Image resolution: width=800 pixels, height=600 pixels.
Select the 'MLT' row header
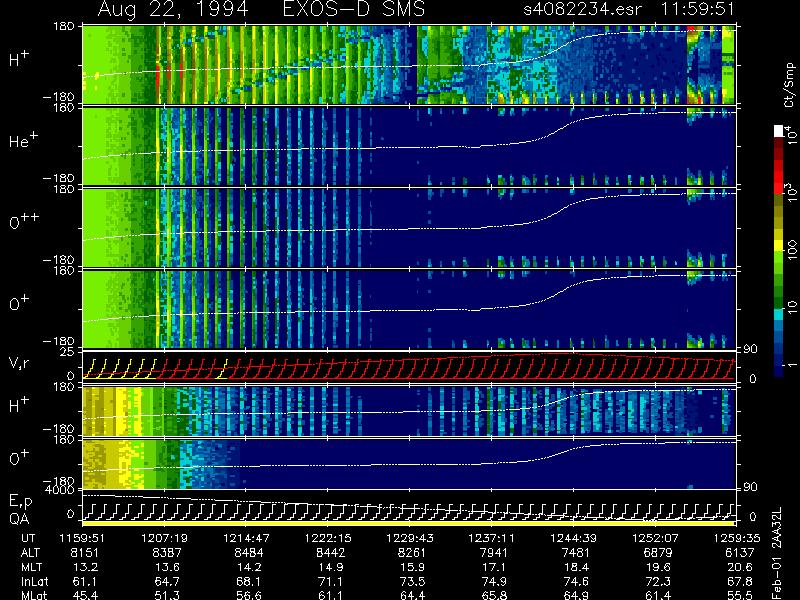(x=31, y=567)
